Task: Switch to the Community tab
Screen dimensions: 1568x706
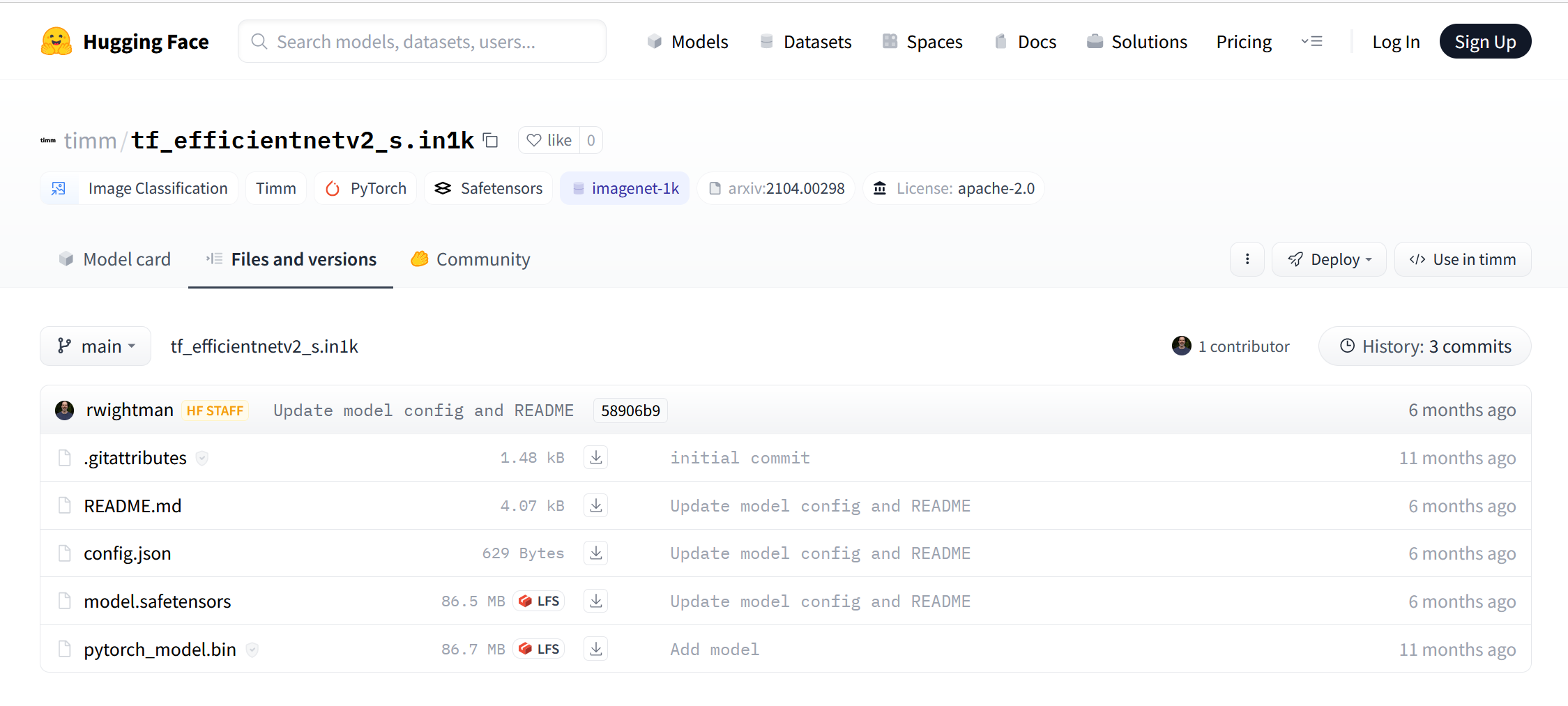Action: [471, 259]
